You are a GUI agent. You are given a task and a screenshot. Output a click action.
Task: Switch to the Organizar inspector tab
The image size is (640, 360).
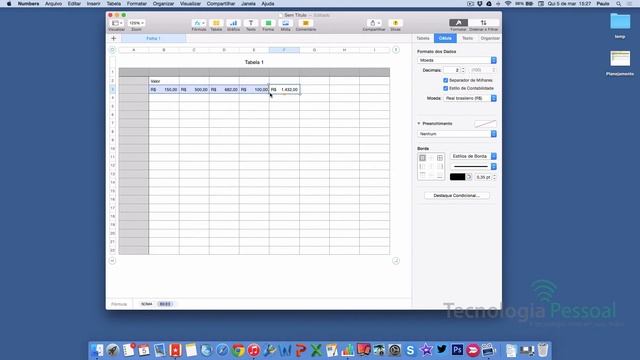click(490, 38)
